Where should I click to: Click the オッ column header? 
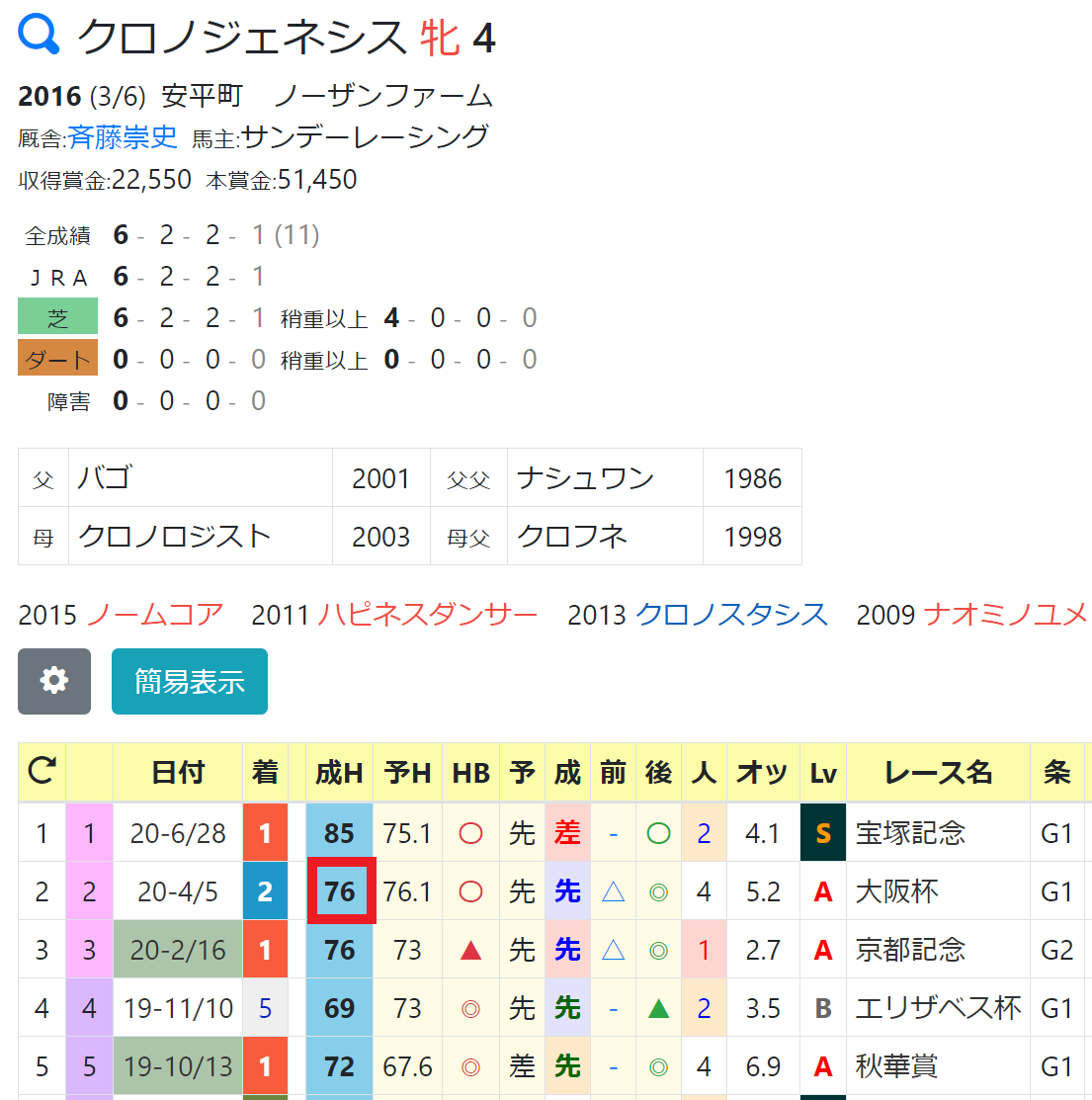tap(763, 773)
